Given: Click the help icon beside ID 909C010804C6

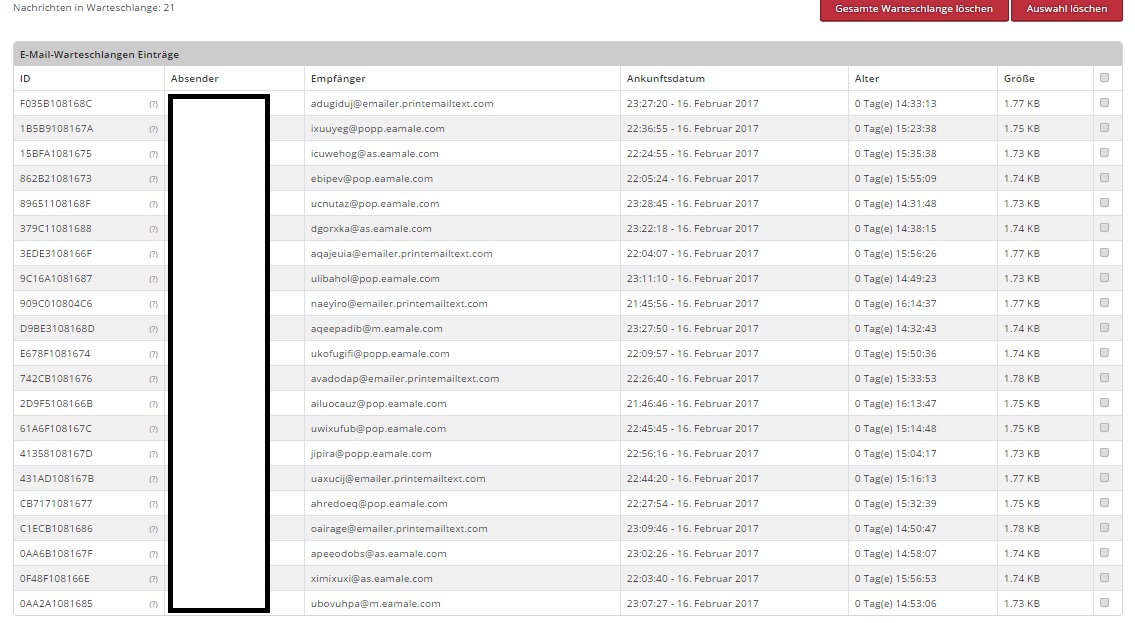Looking at the screenshot, I should 153,304.
